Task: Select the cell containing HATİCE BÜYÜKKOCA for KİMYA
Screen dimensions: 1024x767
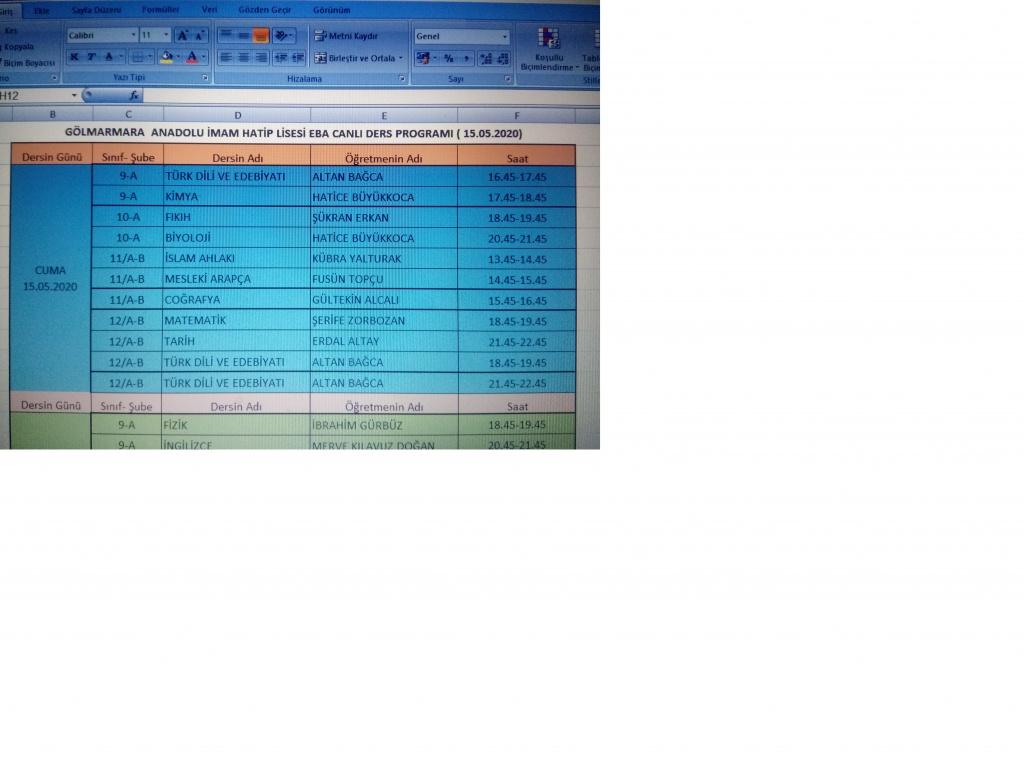Action: [x=383, y=197]
